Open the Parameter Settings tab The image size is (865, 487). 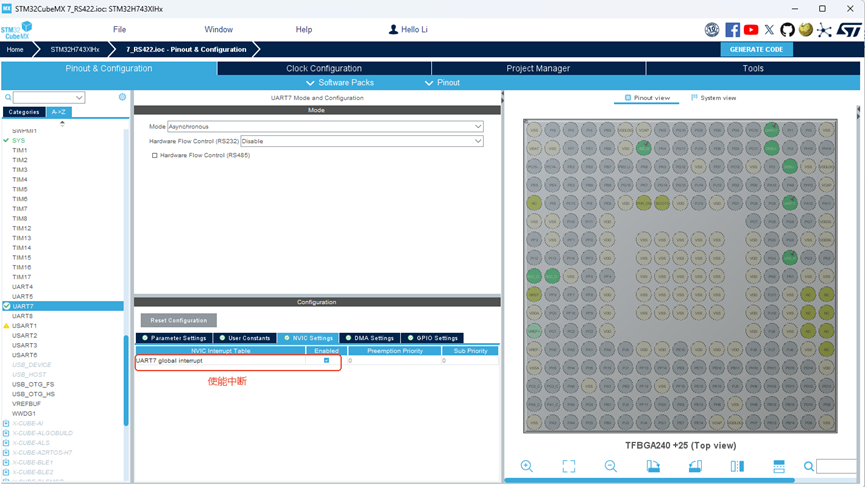pos(174,338)
